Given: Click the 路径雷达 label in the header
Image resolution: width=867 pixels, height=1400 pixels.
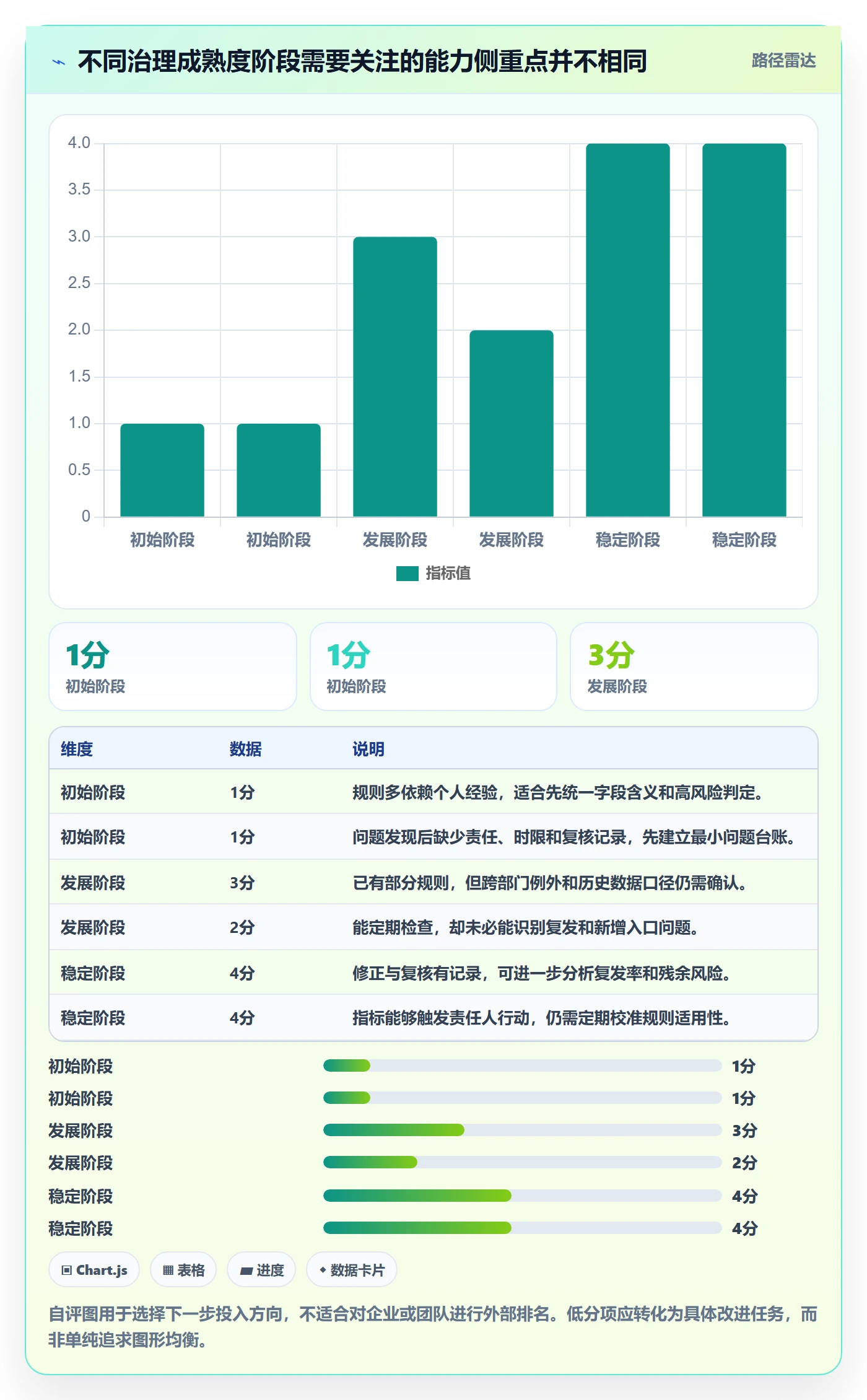Looking at the screenshot, I should click(783, 61).
